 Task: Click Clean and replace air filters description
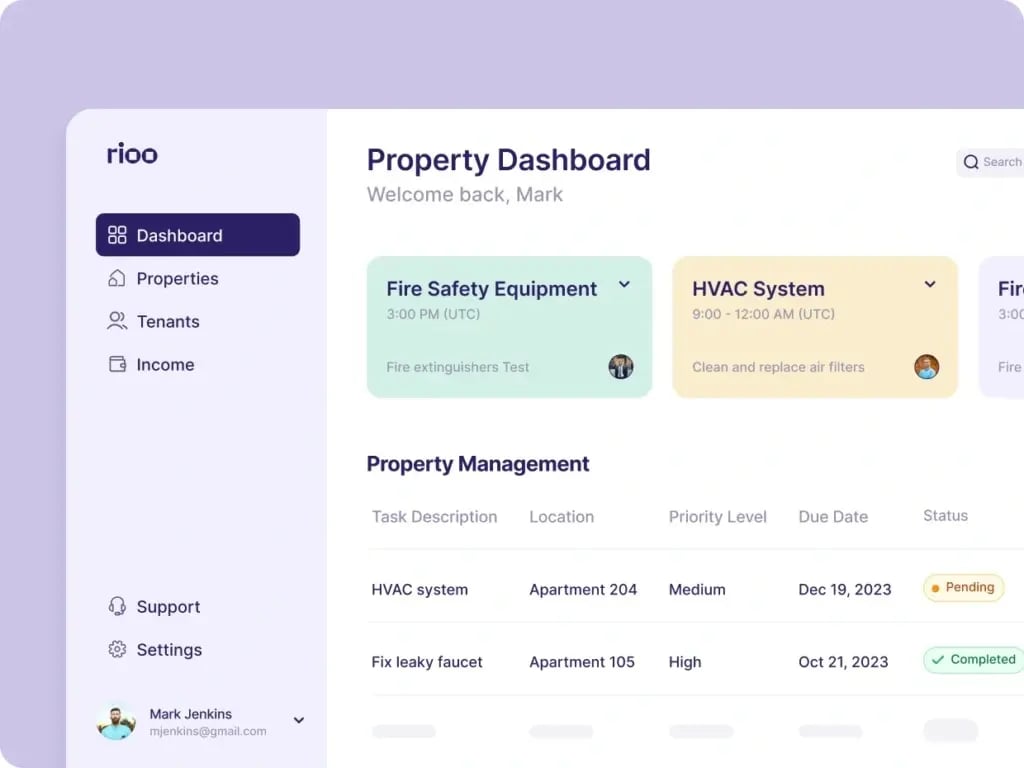(x=778, y=367)
